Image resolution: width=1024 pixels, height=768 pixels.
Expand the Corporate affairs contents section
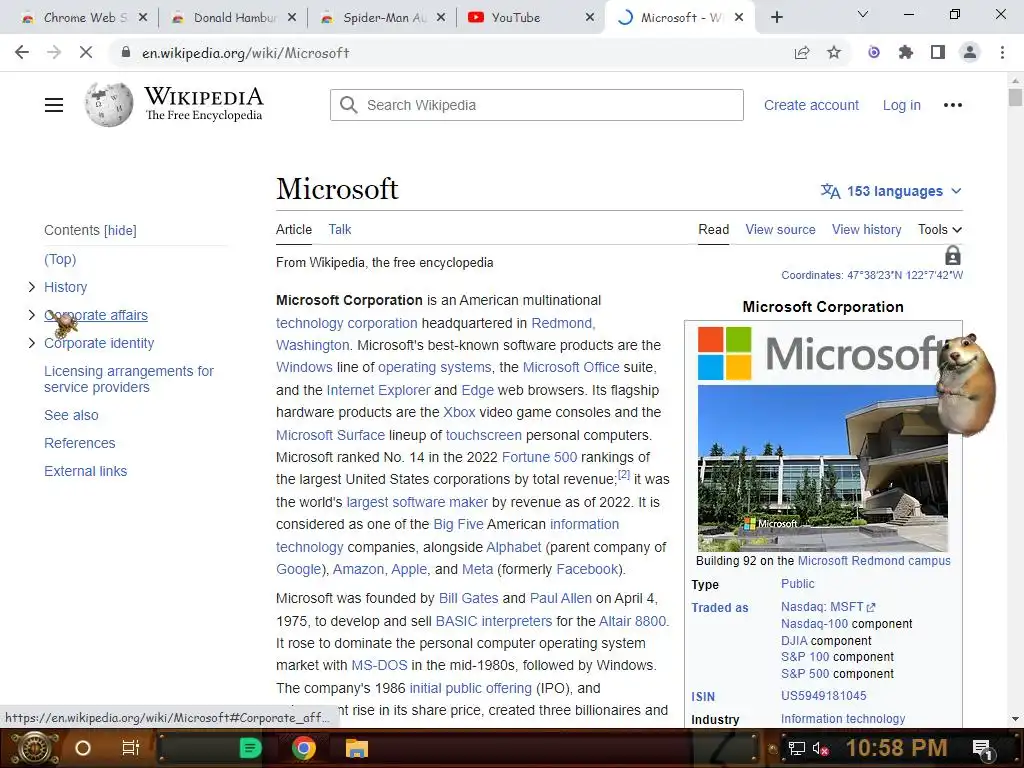31,315
